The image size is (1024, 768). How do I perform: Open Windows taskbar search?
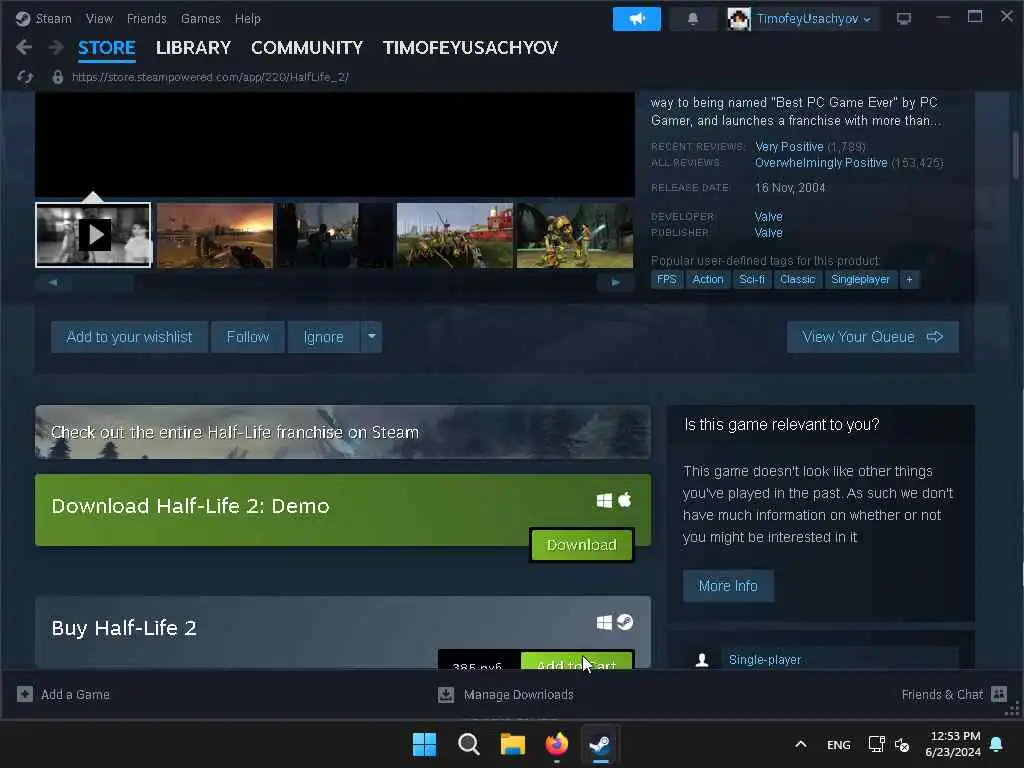pyautogui.click(x=469, y=744)
